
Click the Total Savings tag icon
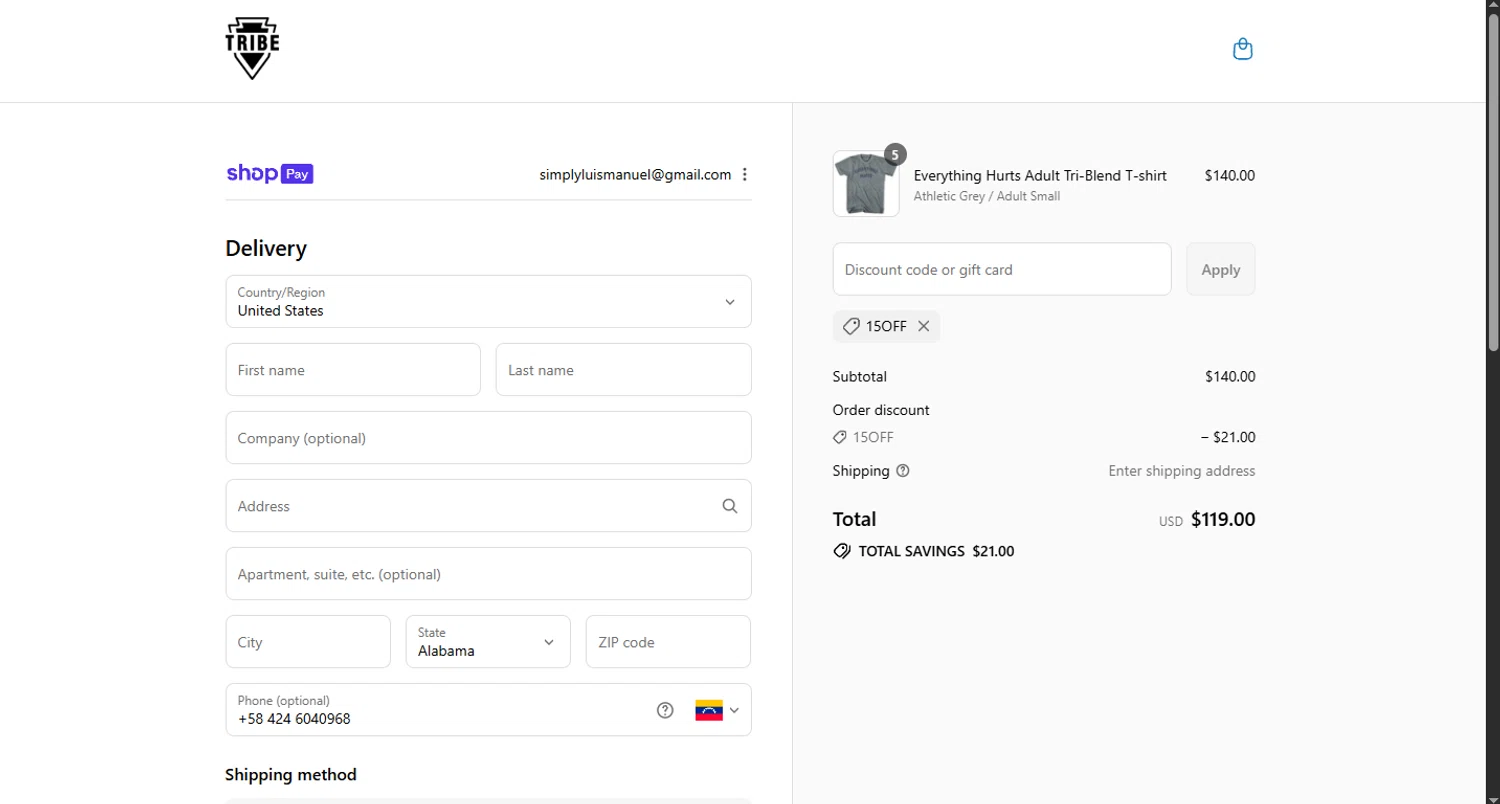pyautogui.click(x=842, y=551)
